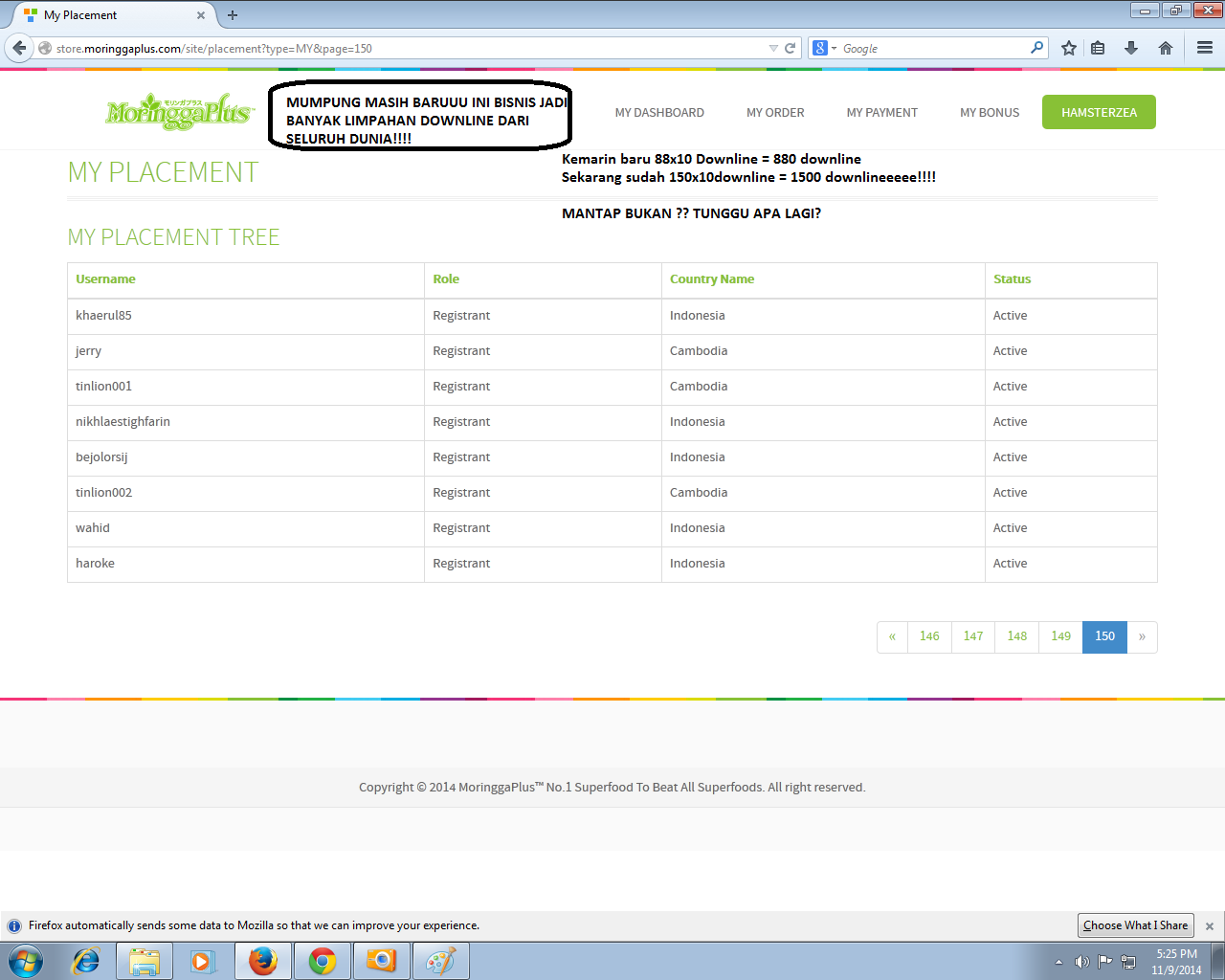Click the HAMSTERZEA account button
The height and width of the screenshot is (980, 1225).
pyautogui.click(x=1099, y=112)
